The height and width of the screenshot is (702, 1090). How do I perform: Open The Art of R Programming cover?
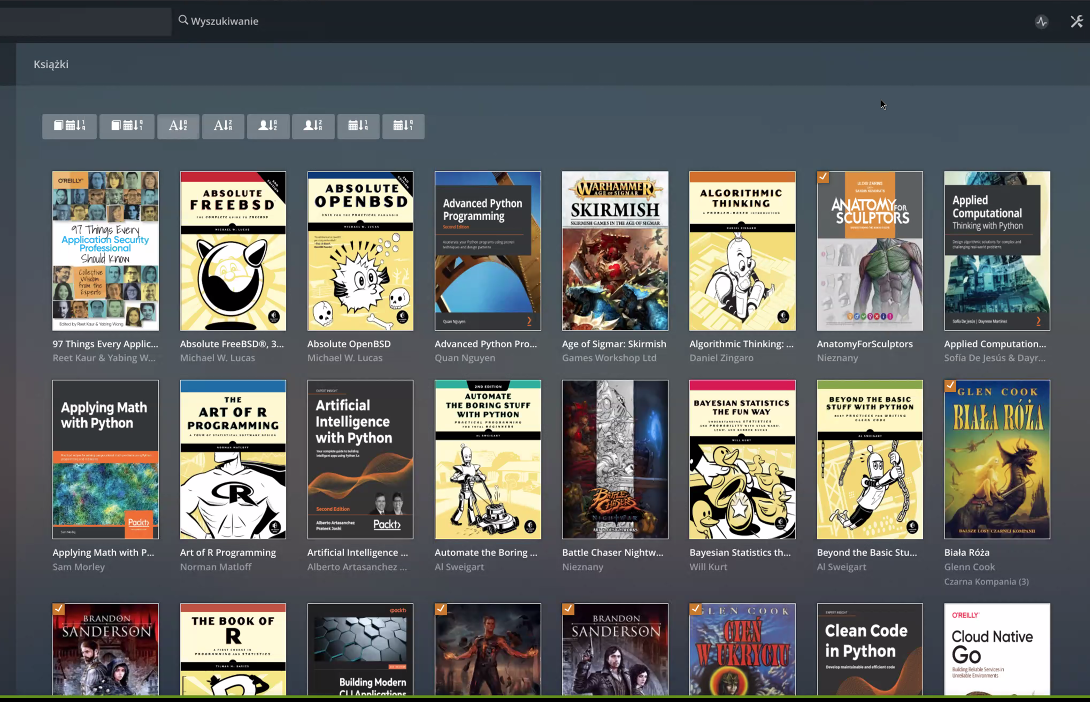coord(233,459)
